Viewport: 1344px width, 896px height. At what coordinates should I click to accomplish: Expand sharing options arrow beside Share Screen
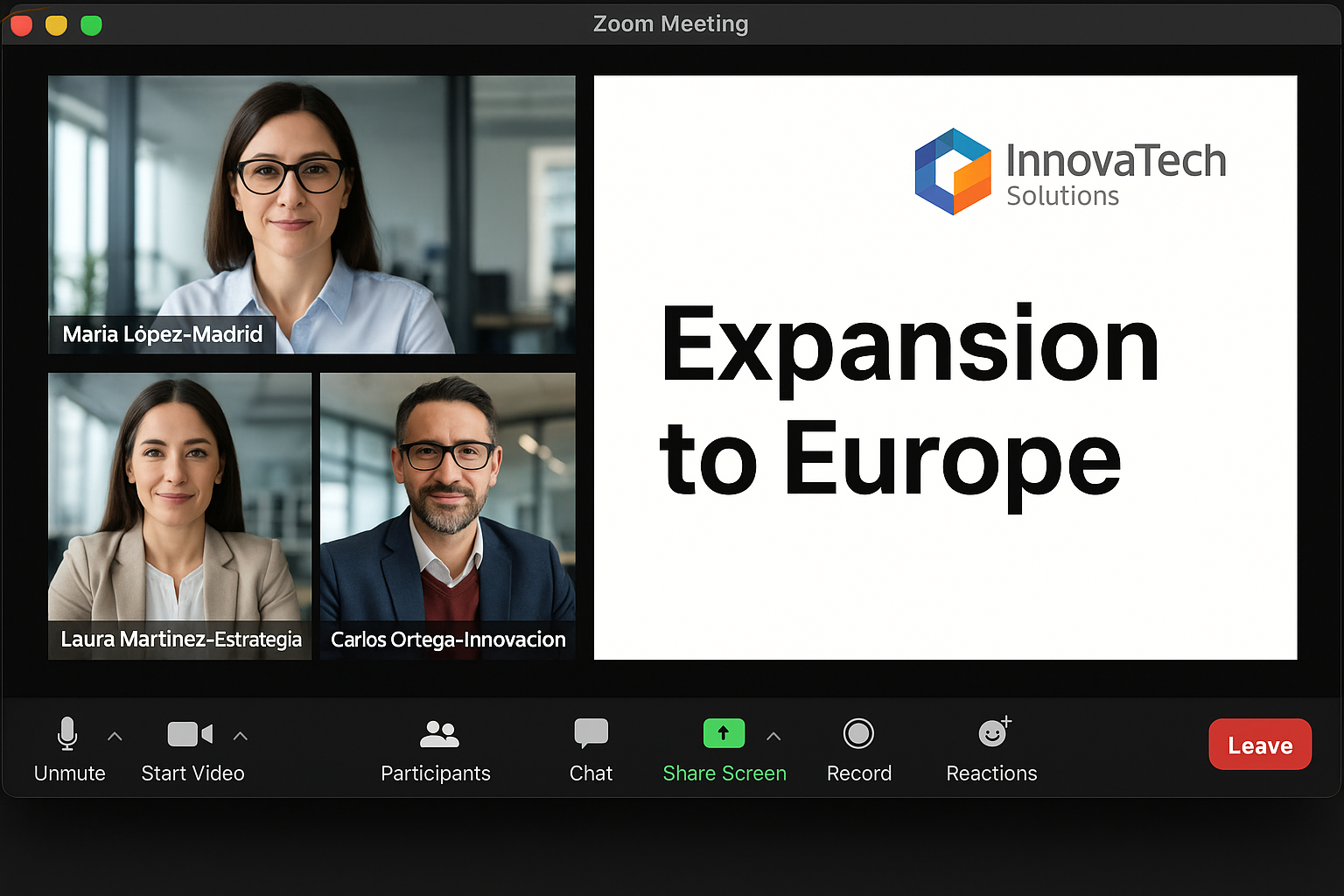point(773,737)
